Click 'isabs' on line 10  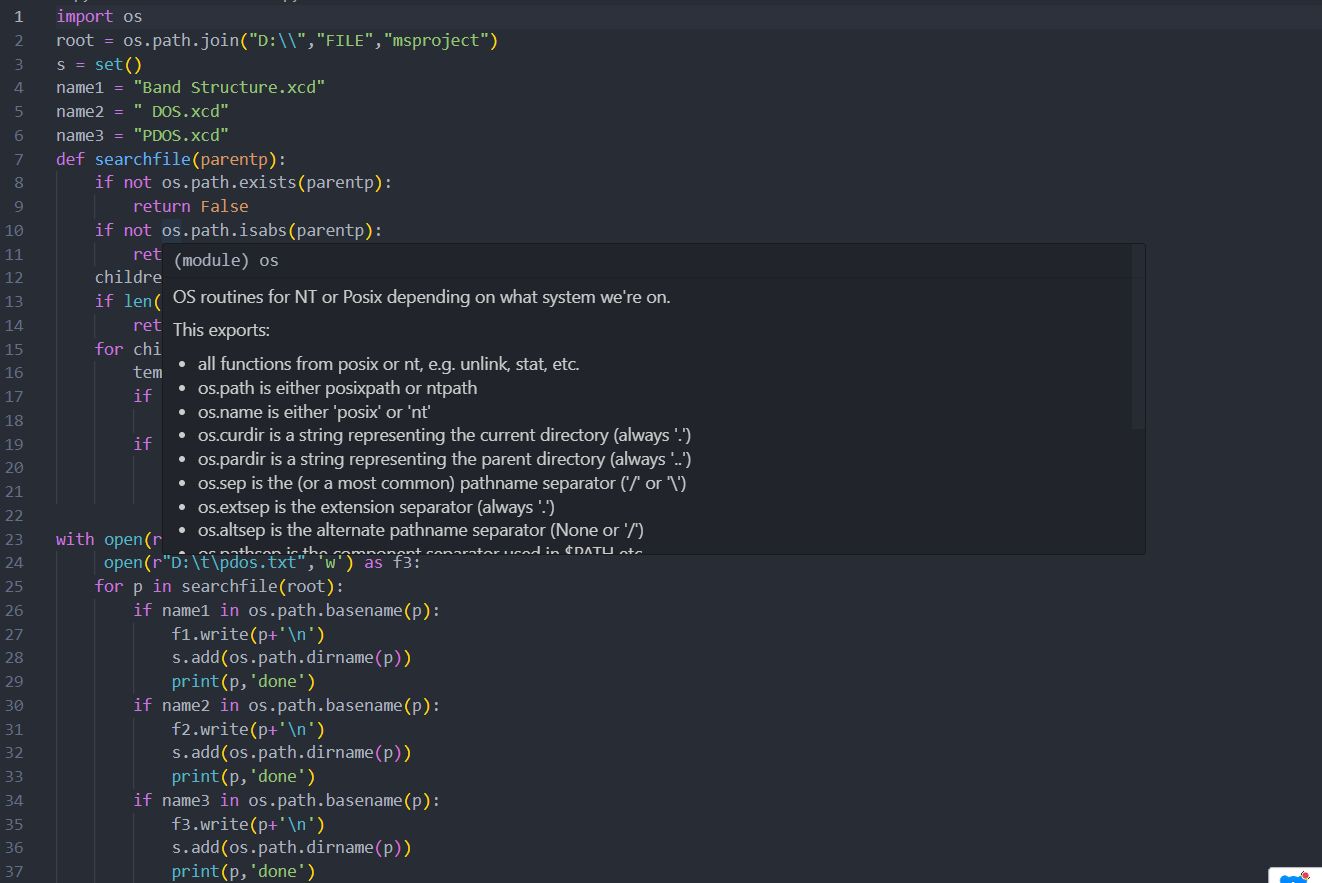[263, 230]
